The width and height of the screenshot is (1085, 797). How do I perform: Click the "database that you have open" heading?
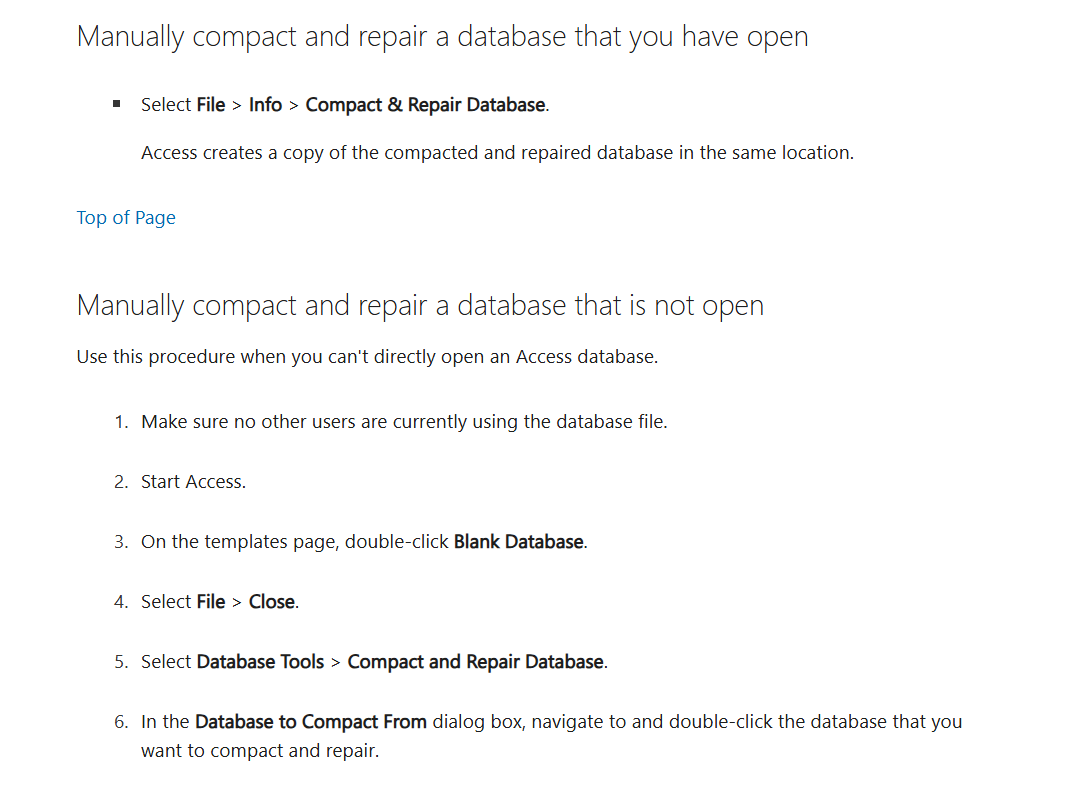(442, 37)
